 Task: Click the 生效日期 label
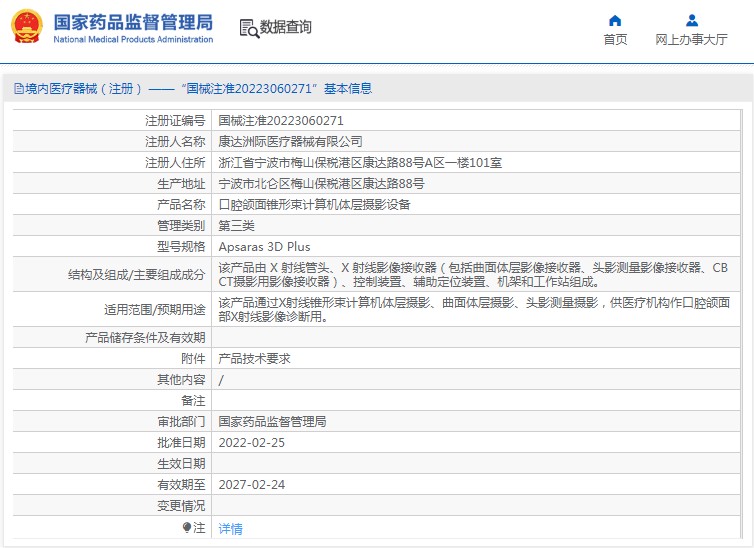pos(181,464)
